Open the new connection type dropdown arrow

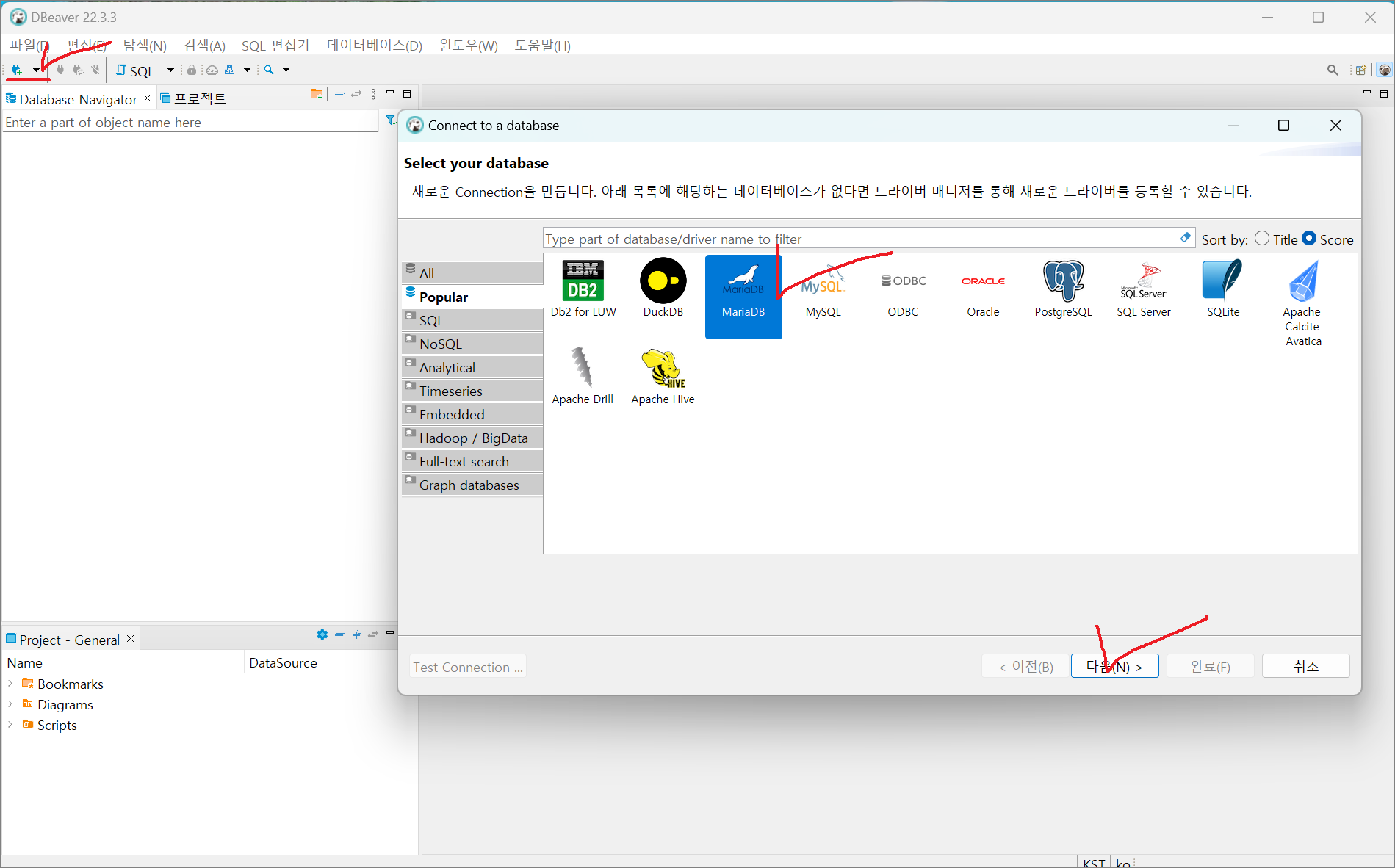point(36,70)
